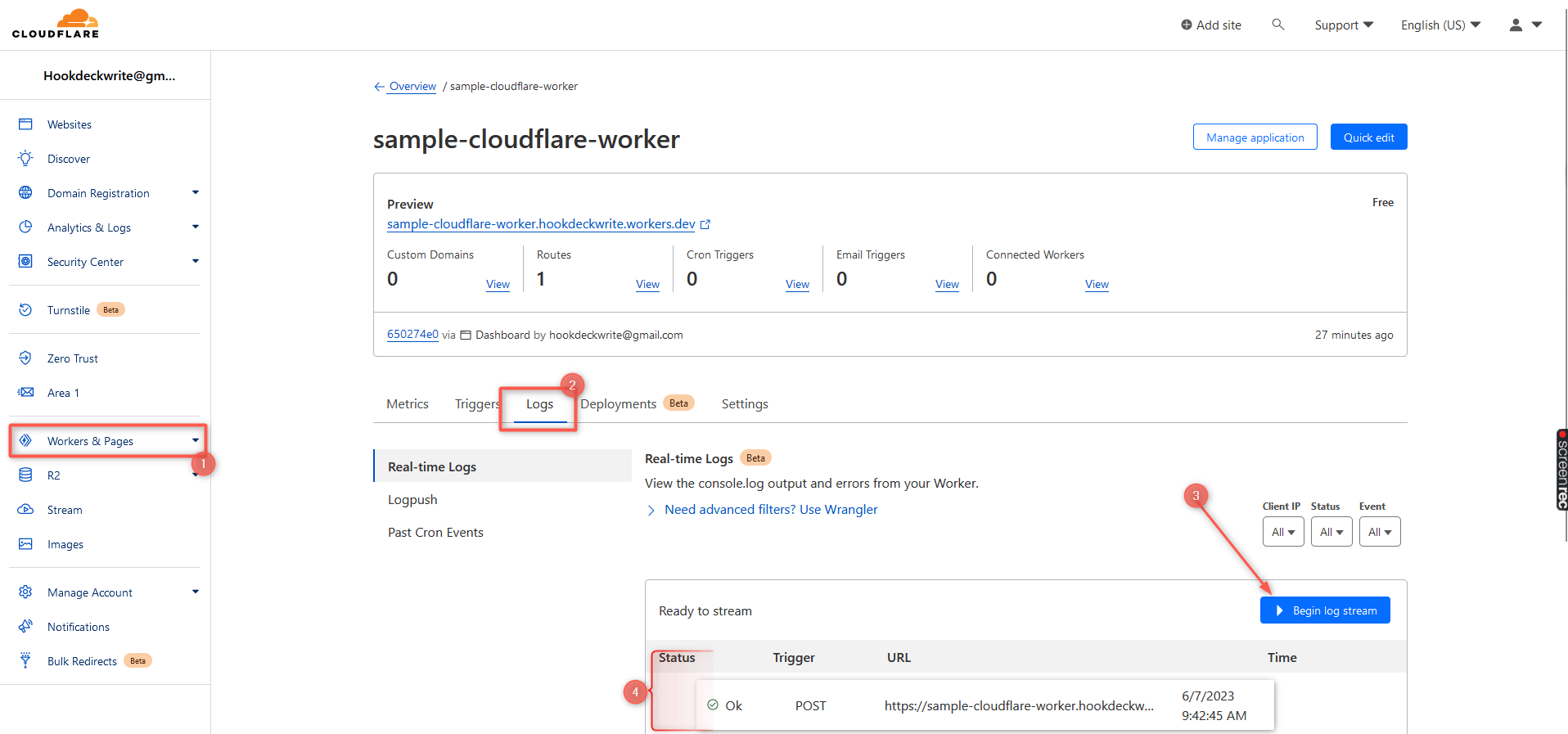Click the external link icon beside preview URL
1568x734 pixels.
point(705,224)
